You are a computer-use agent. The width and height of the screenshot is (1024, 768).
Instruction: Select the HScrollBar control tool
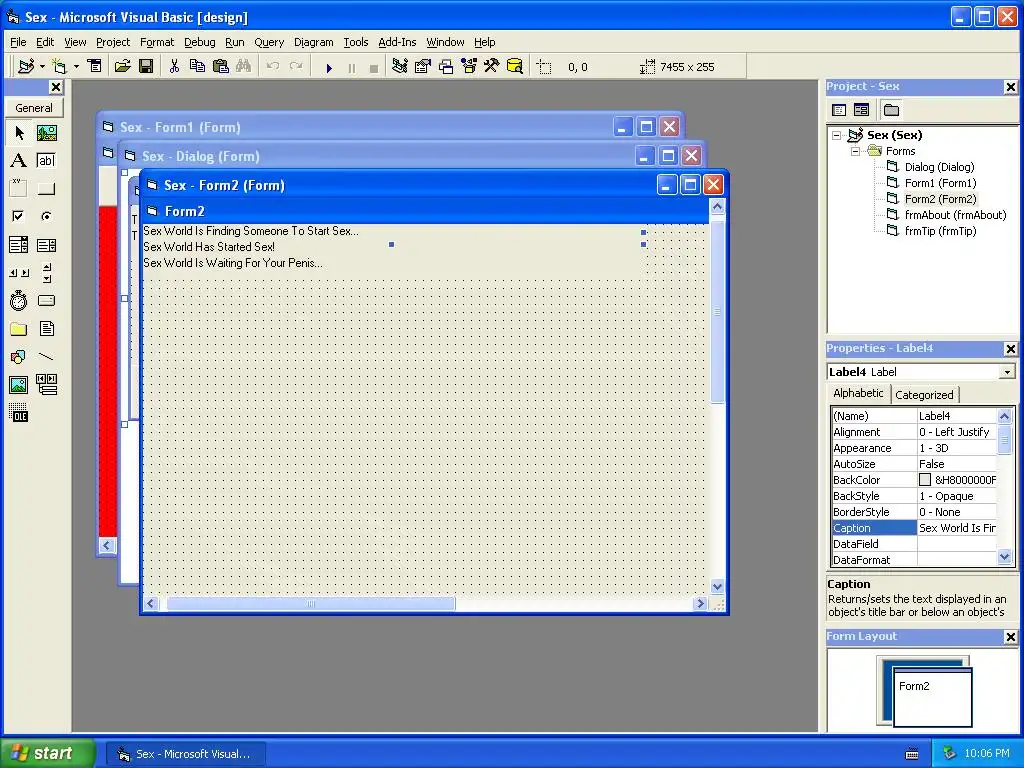pos(19,273)
